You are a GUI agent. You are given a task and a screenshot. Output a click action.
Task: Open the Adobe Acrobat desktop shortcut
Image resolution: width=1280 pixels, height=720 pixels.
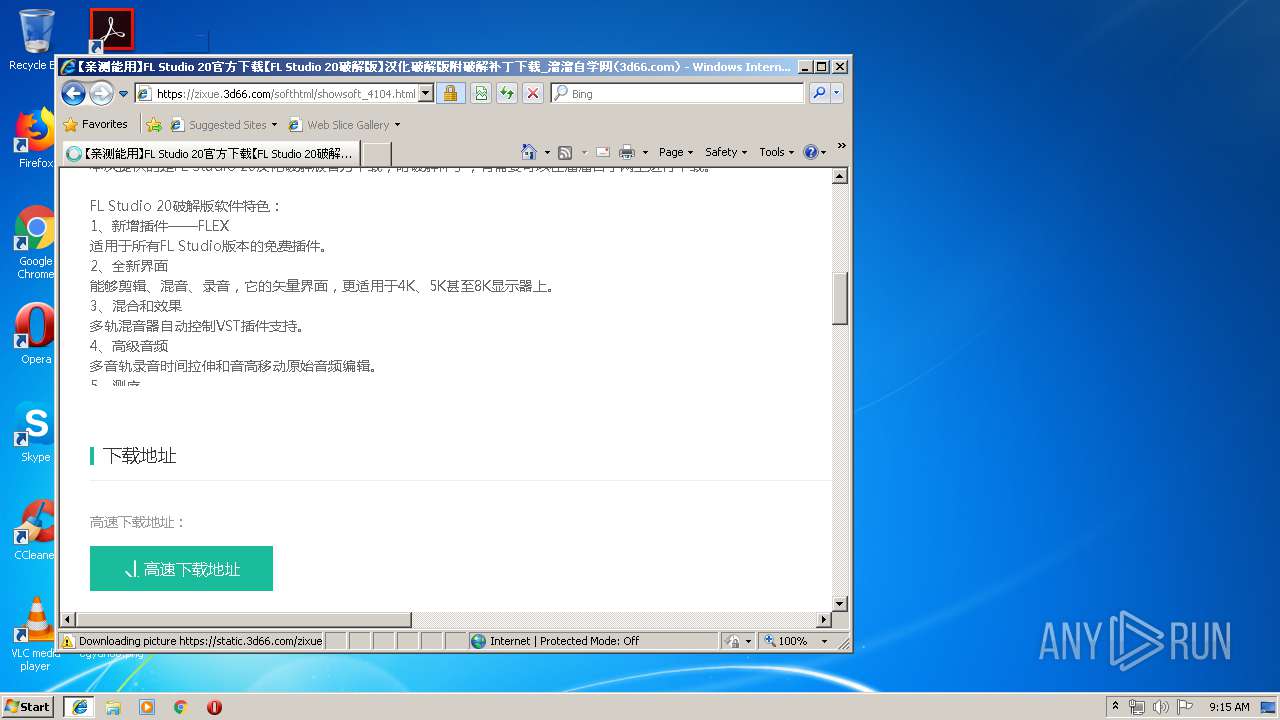point(111,30)
